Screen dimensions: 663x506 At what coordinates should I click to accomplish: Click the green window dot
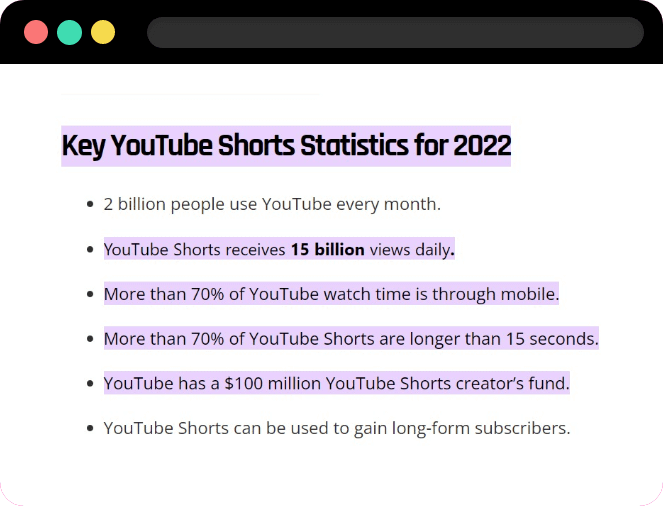[x=69, y=32]
